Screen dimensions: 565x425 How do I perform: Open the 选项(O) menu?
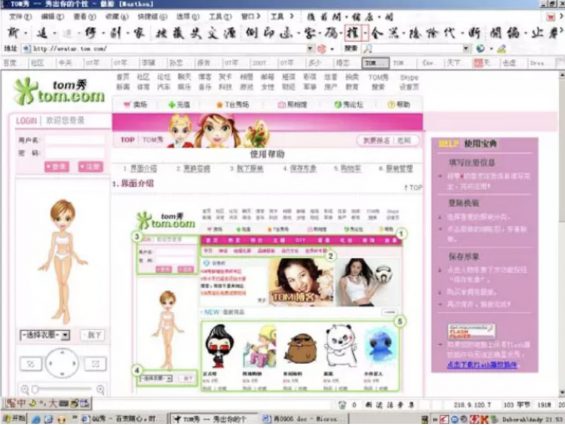(187, 17)
